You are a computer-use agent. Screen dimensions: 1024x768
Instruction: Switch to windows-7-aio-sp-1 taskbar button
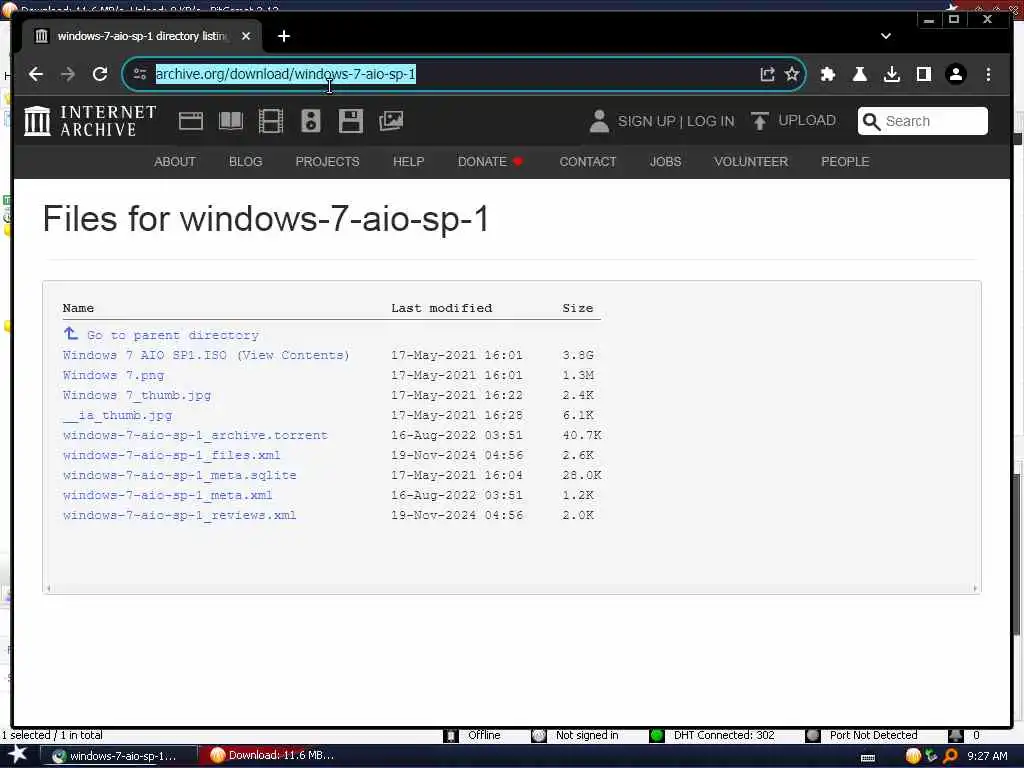[x=118, y=756]
